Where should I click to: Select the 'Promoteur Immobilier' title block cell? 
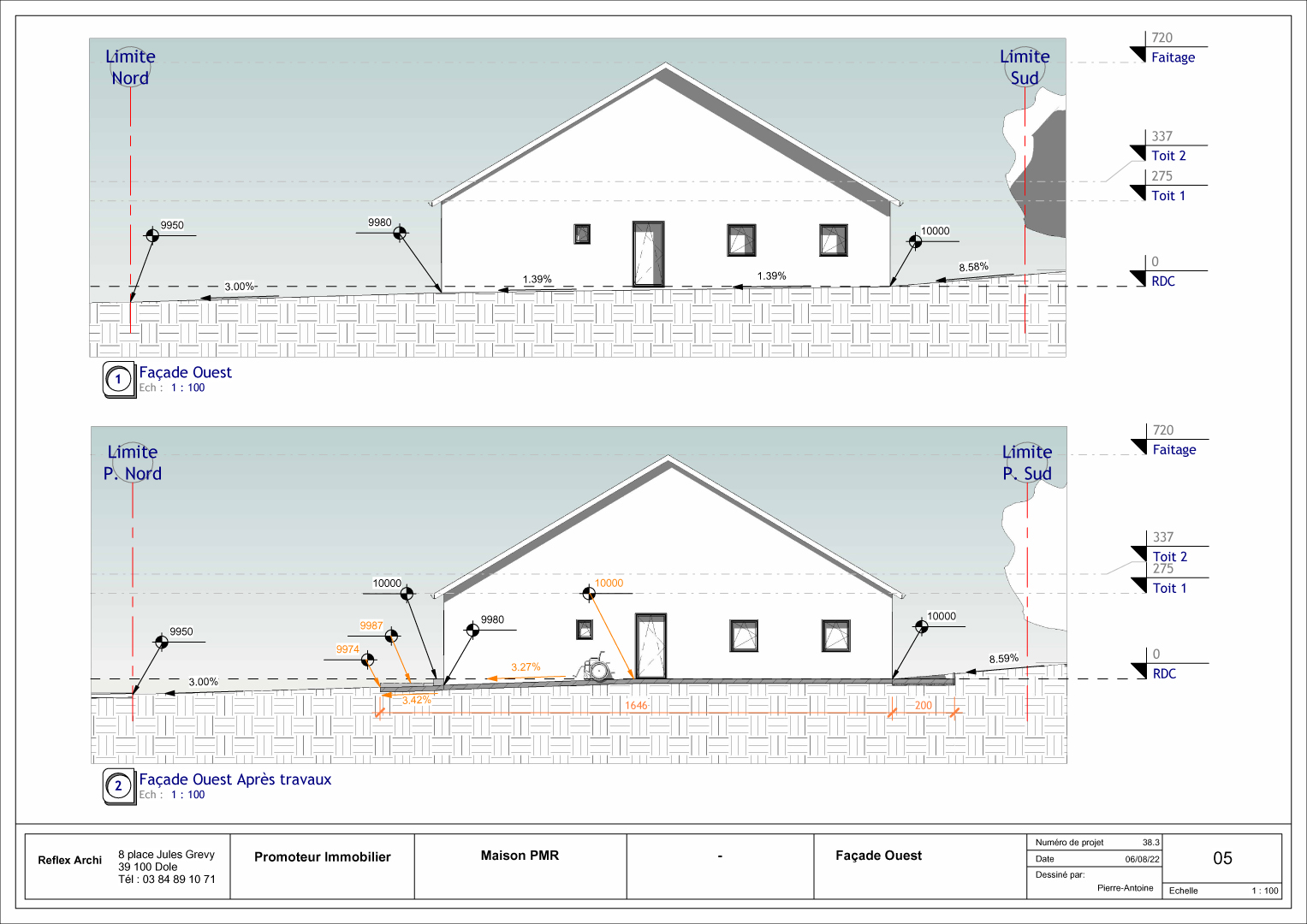point(322,857)
